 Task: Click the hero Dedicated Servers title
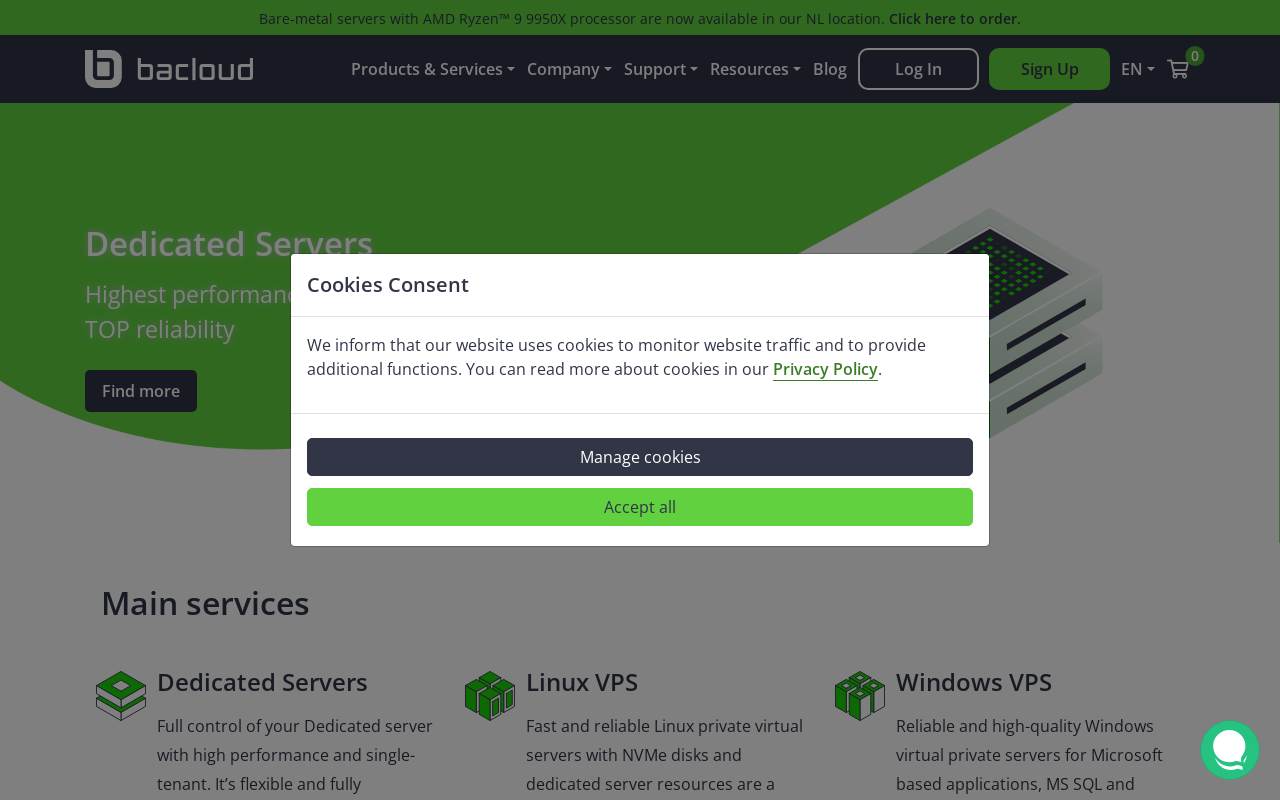coord(229,244)
